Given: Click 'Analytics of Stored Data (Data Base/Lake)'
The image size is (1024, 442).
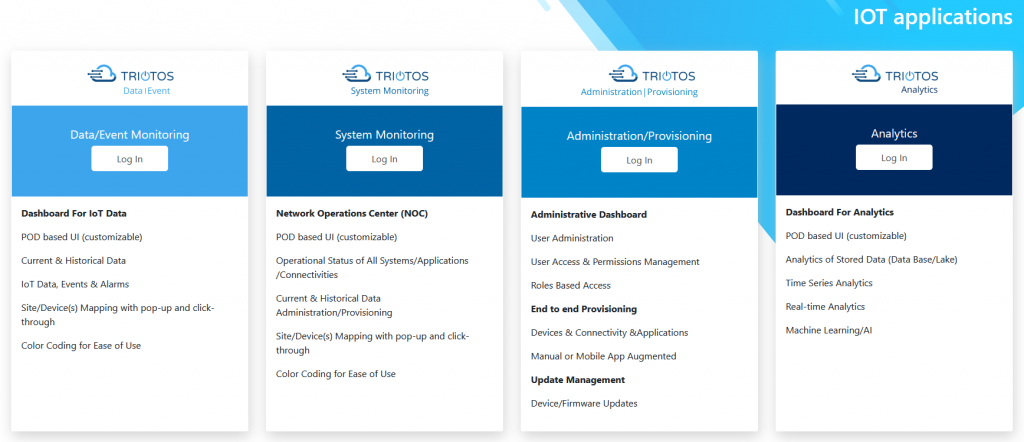Looking at the screenshot, I should point(871,259).
